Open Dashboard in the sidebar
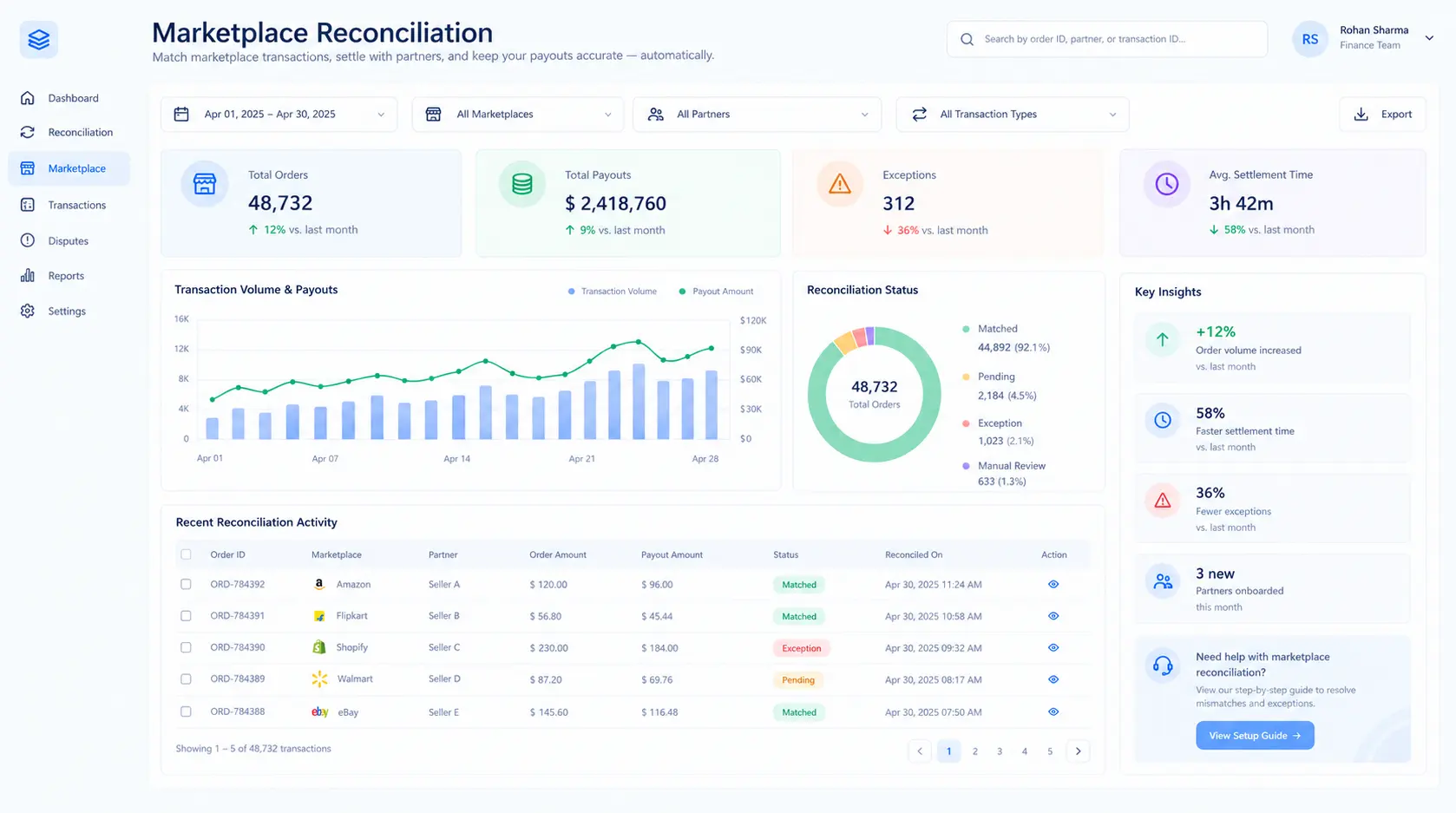The height and width of the screenshot is (813, 1456). [69, 98]
